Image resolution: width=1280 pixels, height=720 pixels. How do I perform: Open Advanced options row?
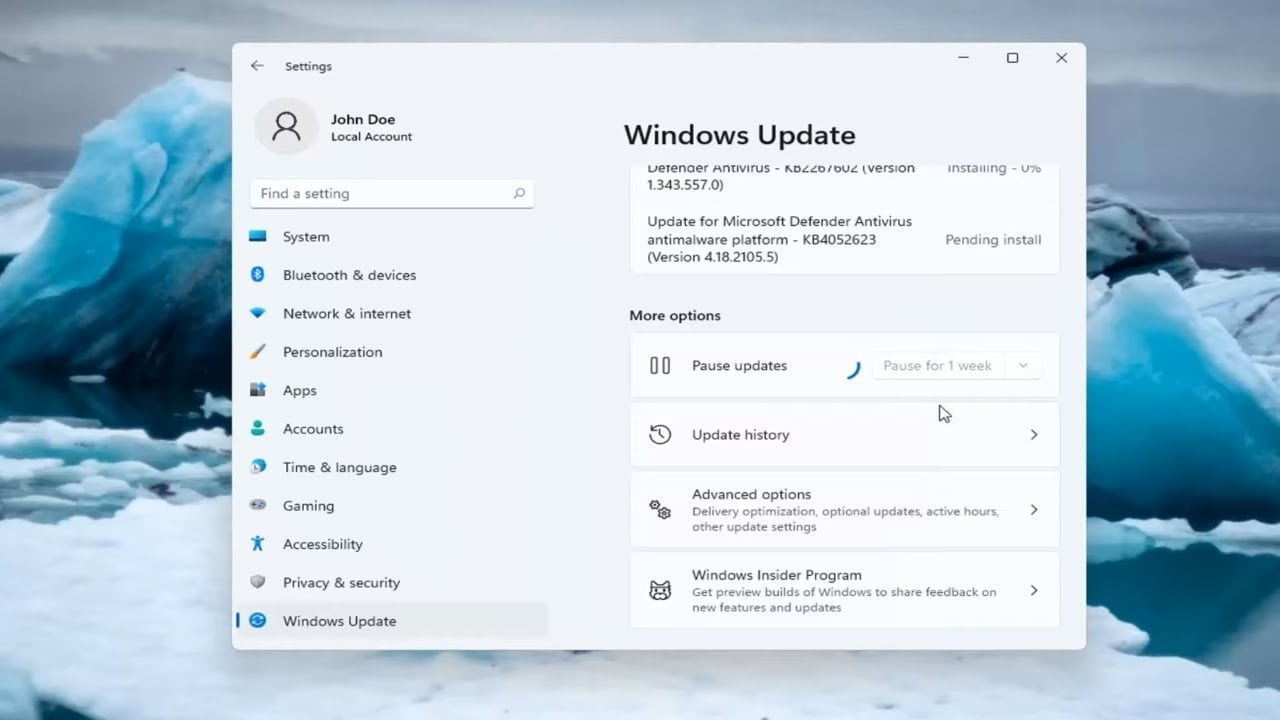coord(844,510)
